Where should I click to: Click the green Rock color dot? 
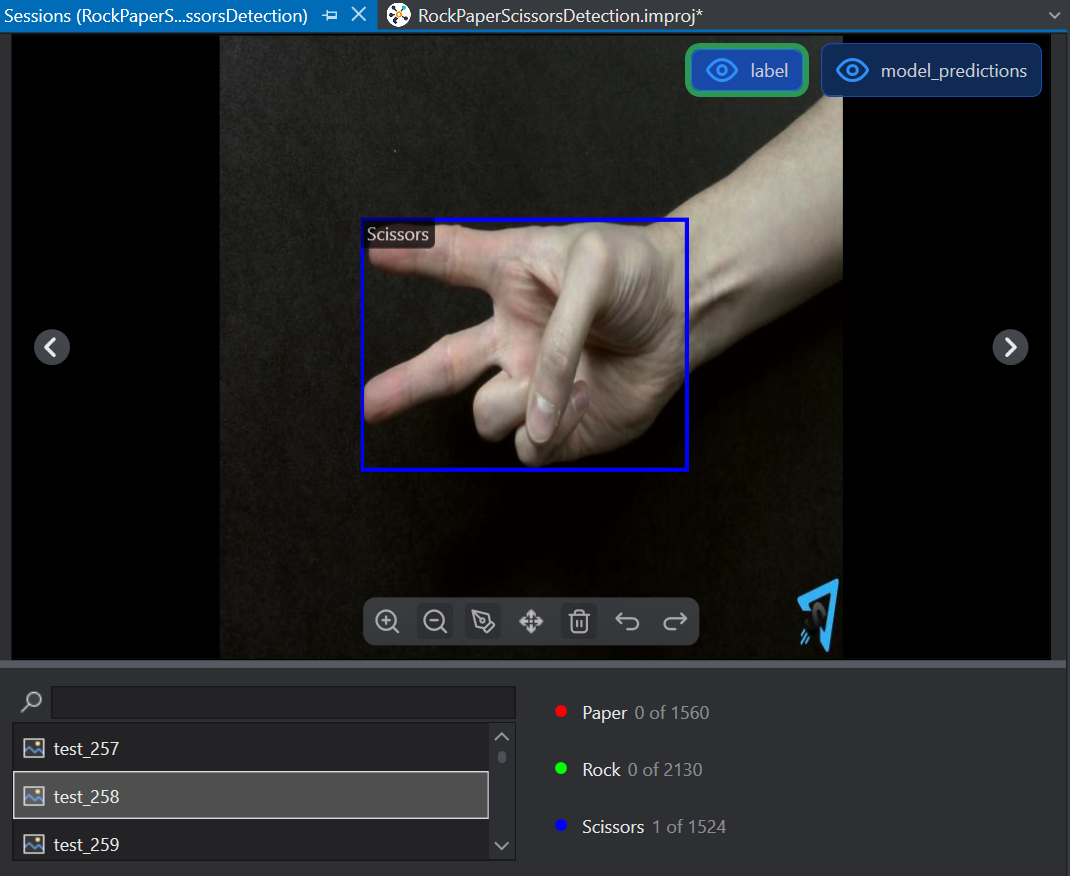(561, 768)
